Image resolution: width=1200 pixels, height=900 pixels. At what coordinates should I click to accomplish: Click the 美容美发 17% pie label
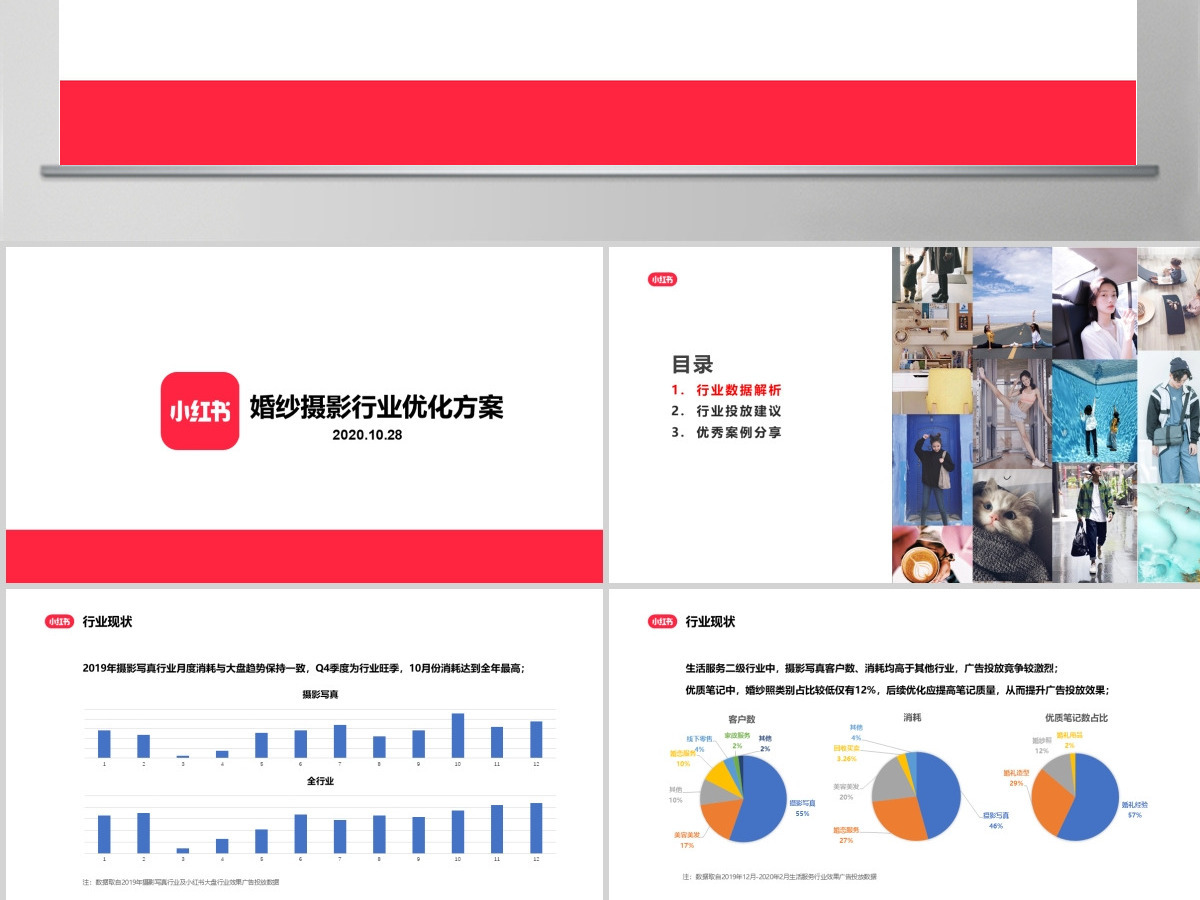tap(686, 840)
